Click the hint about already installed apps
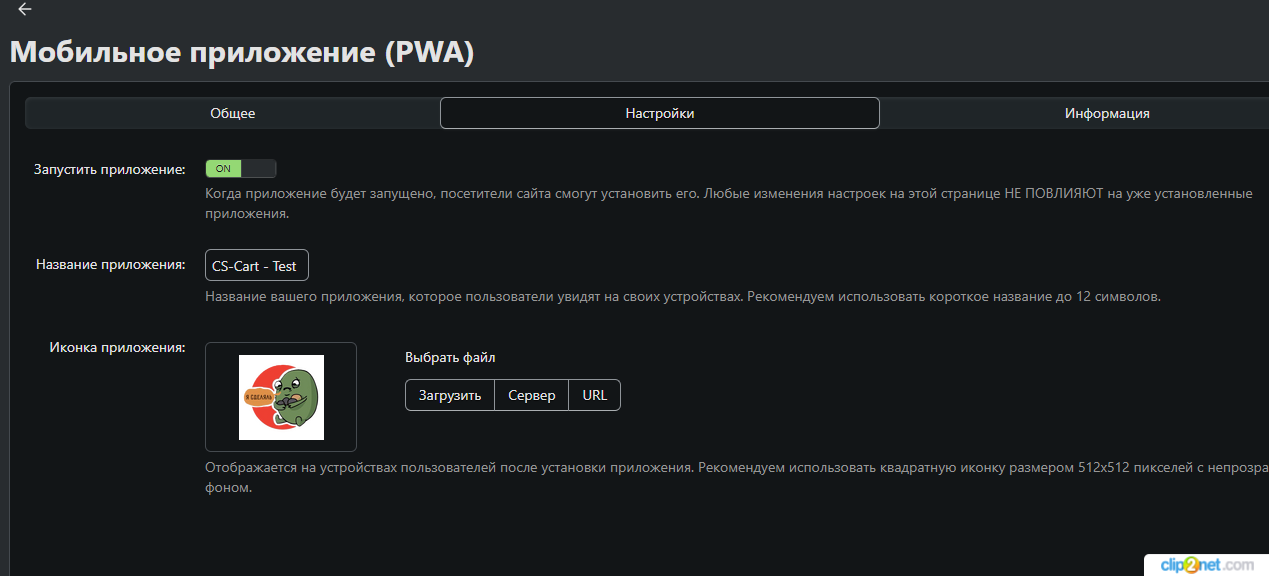The height and width of the screenshot is (576, 1269). pos(728,194)
